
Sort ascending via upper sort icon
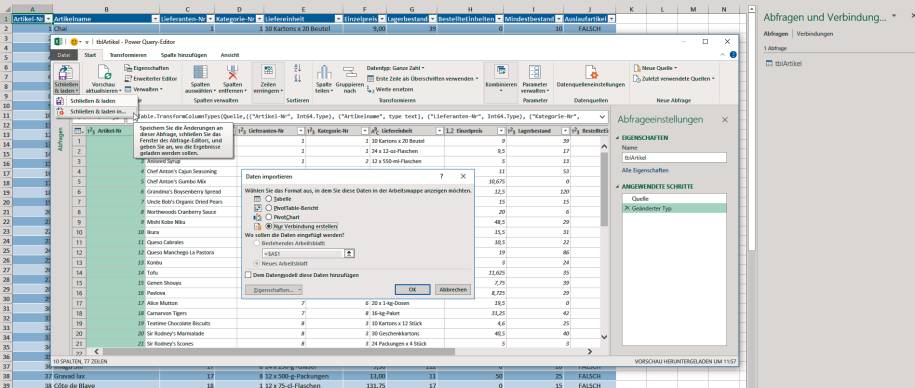click(298, 68)
